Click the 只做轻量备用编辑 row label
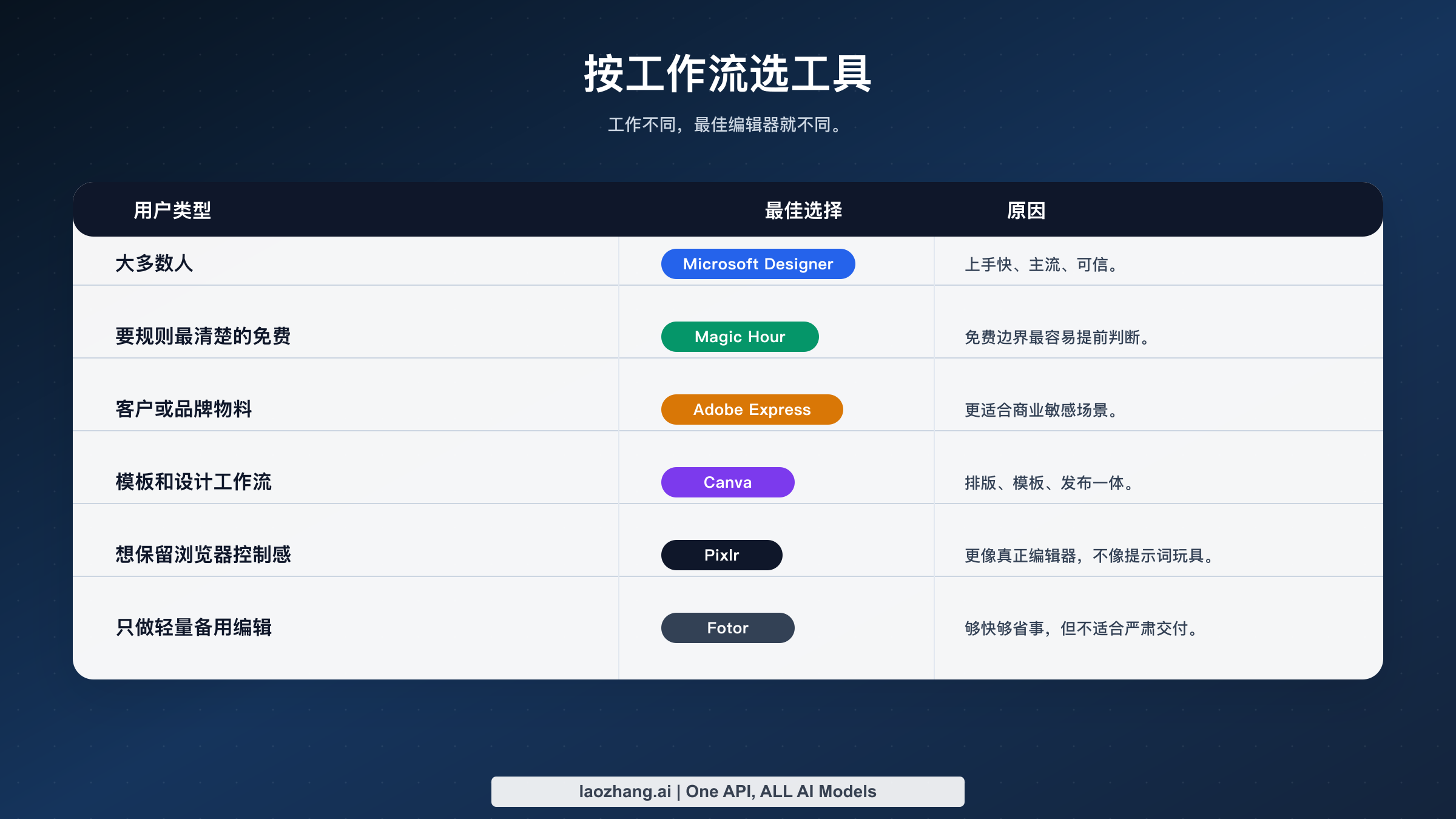This screenshot has height=819, width=1456. pyautogui.click(x=195, y=628)
